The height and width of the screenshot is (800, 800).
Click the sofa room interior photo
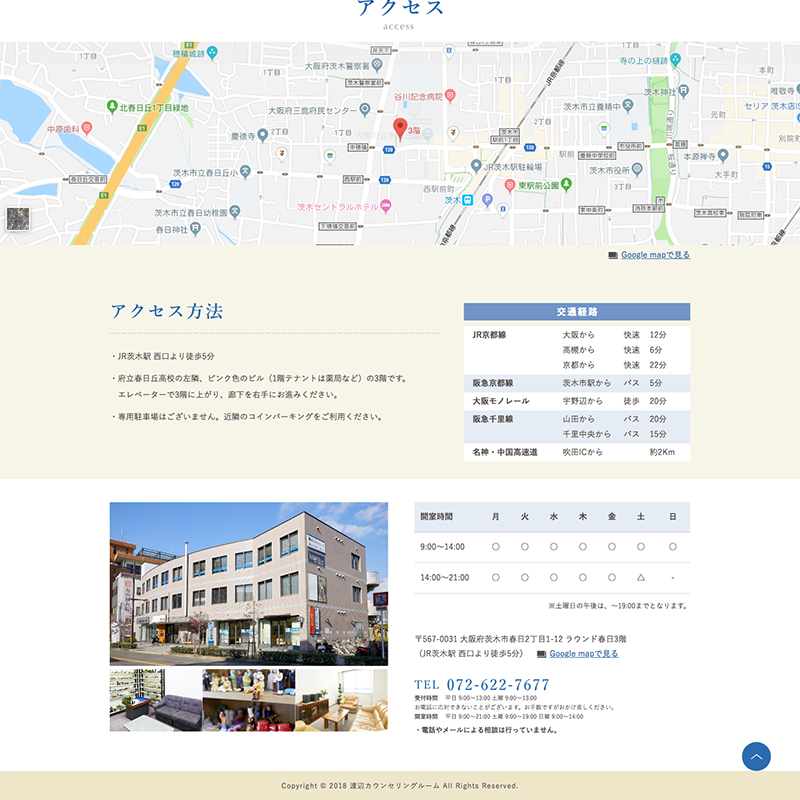click(x=156, y=700)
